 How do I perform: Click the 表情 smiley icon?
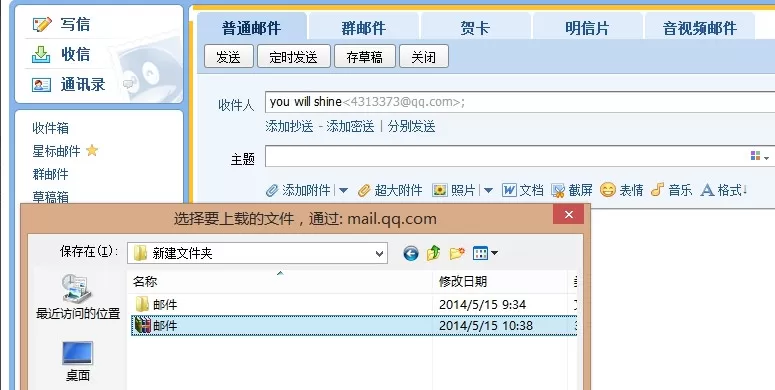(607, 190)
